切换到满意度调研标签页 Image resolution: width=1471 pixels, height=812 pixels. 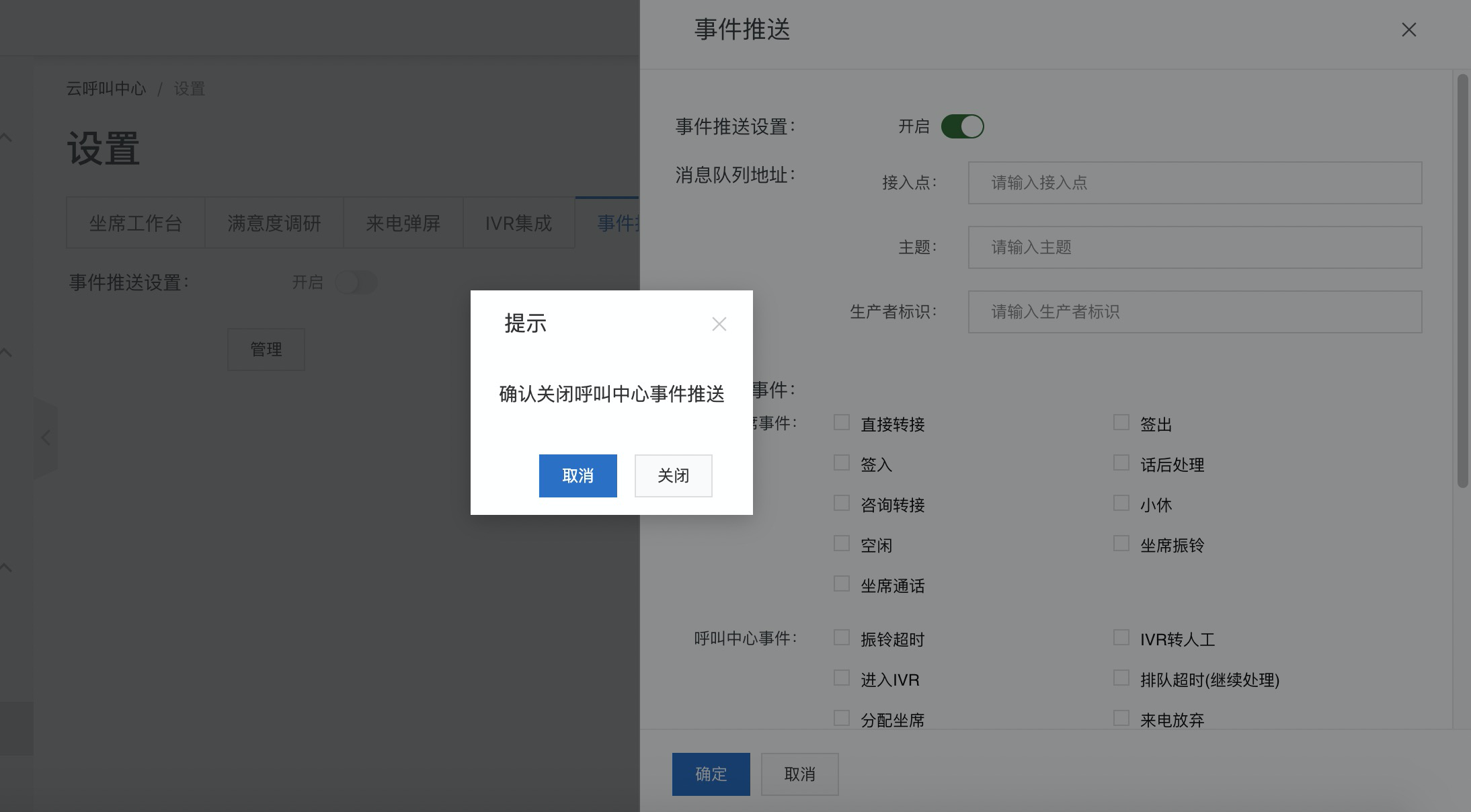click(274, 222)
